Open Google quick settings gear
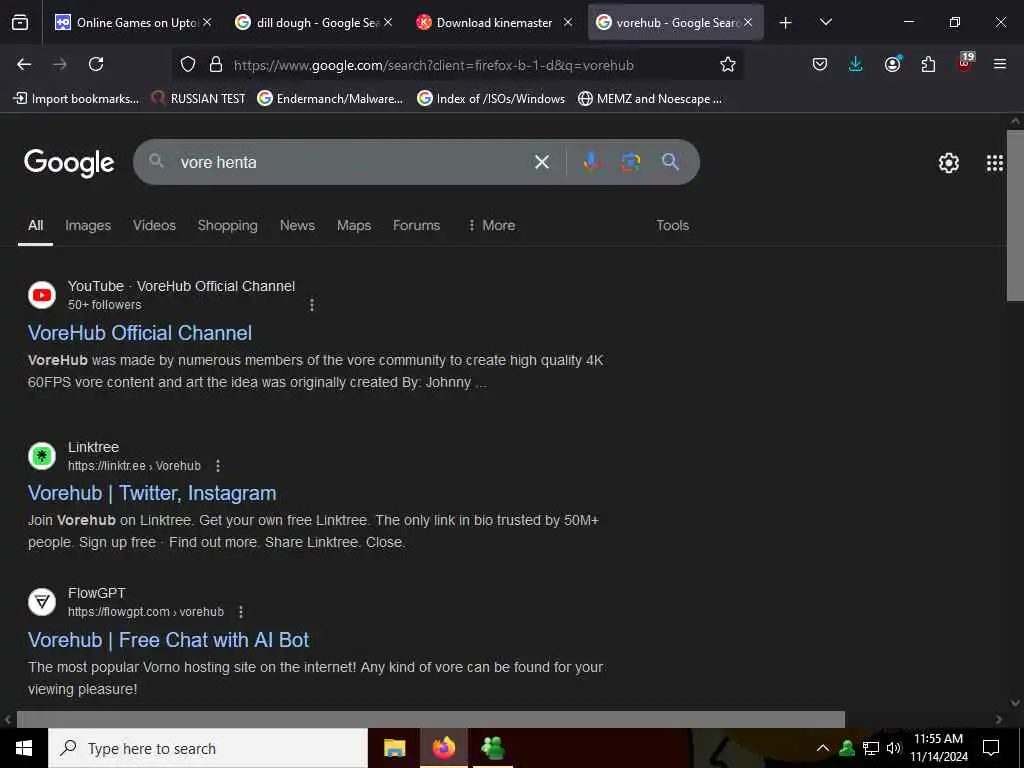Image resolution: width=1024 pixels, height=768 pixels. click(x=949, y=163)
